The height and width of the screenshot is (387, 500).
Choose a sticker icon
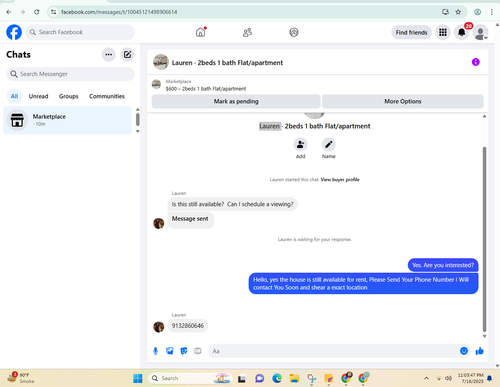[184, 351]
